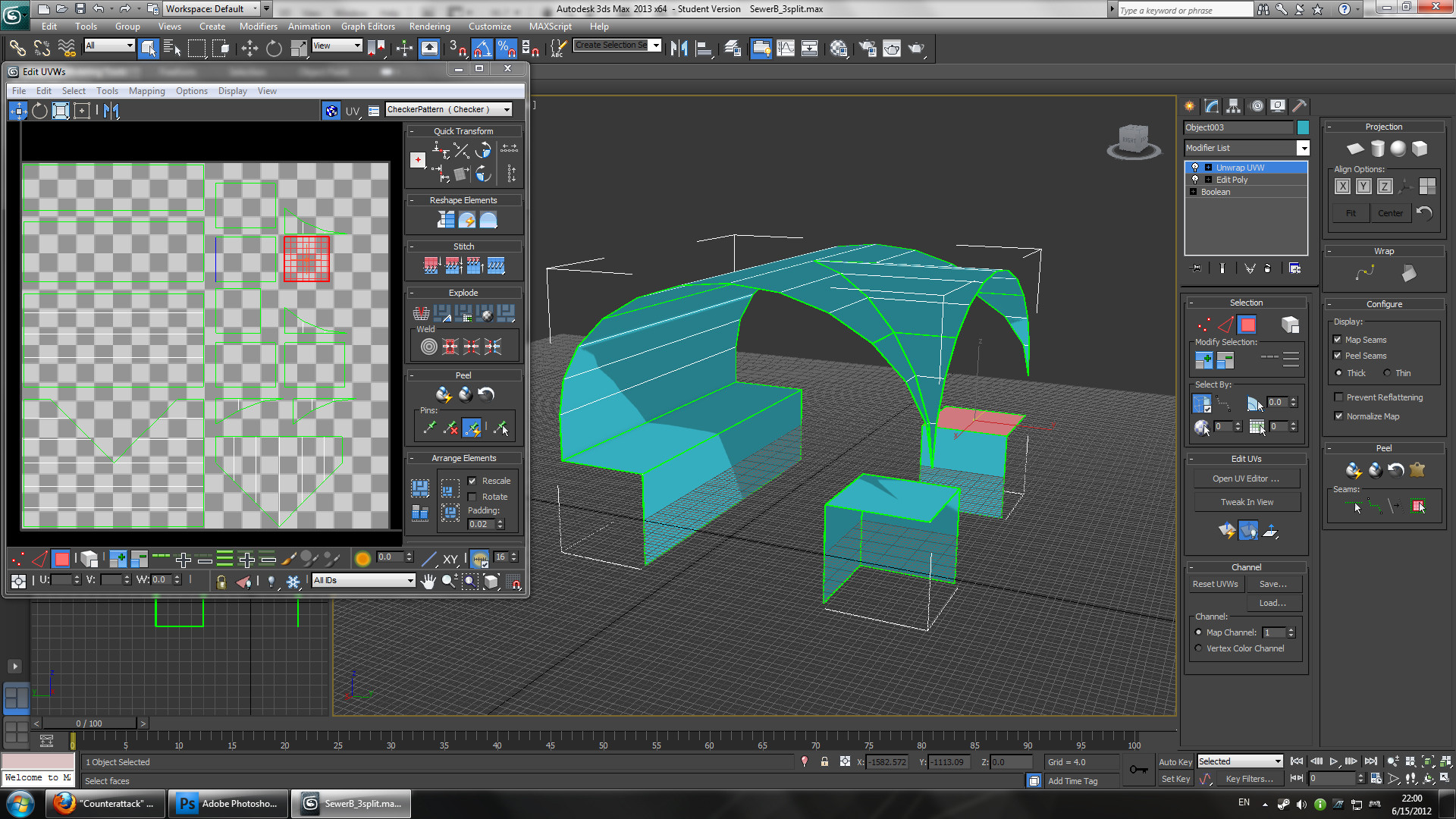
Task: Open the Curve Editor icon
Action: (786, 49)
